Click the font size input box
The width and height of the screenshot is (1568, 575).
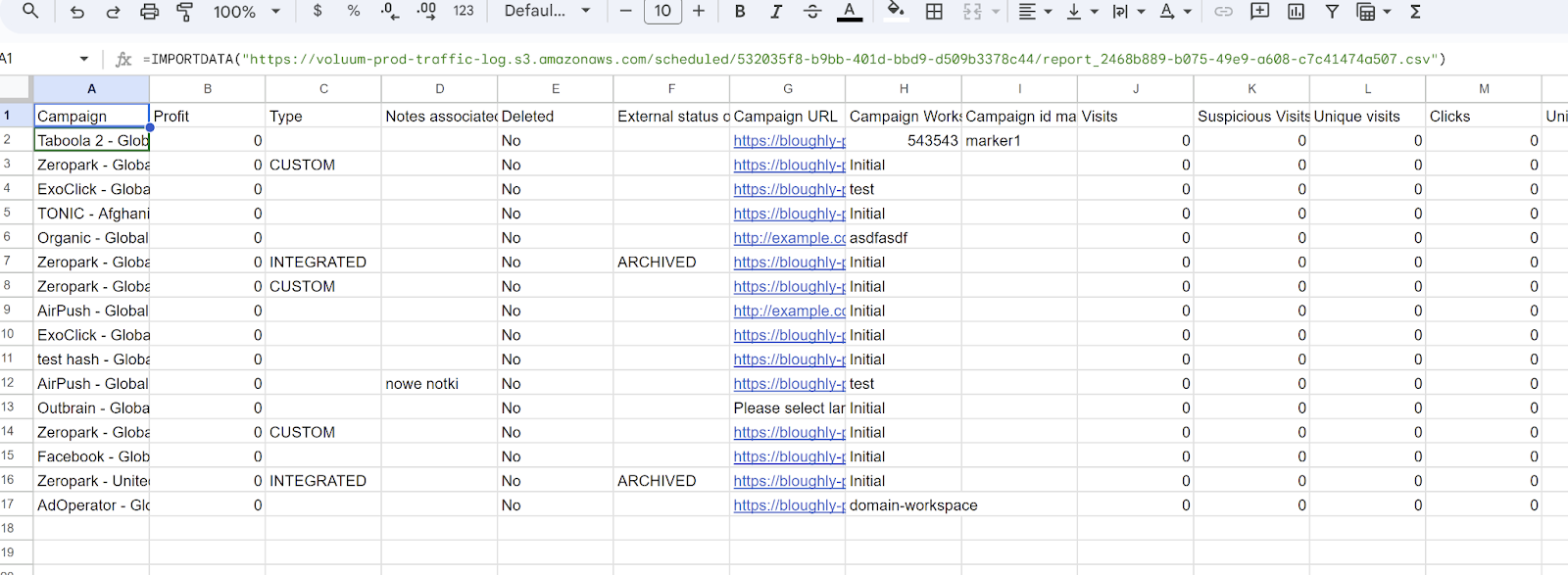pos(662,12)
